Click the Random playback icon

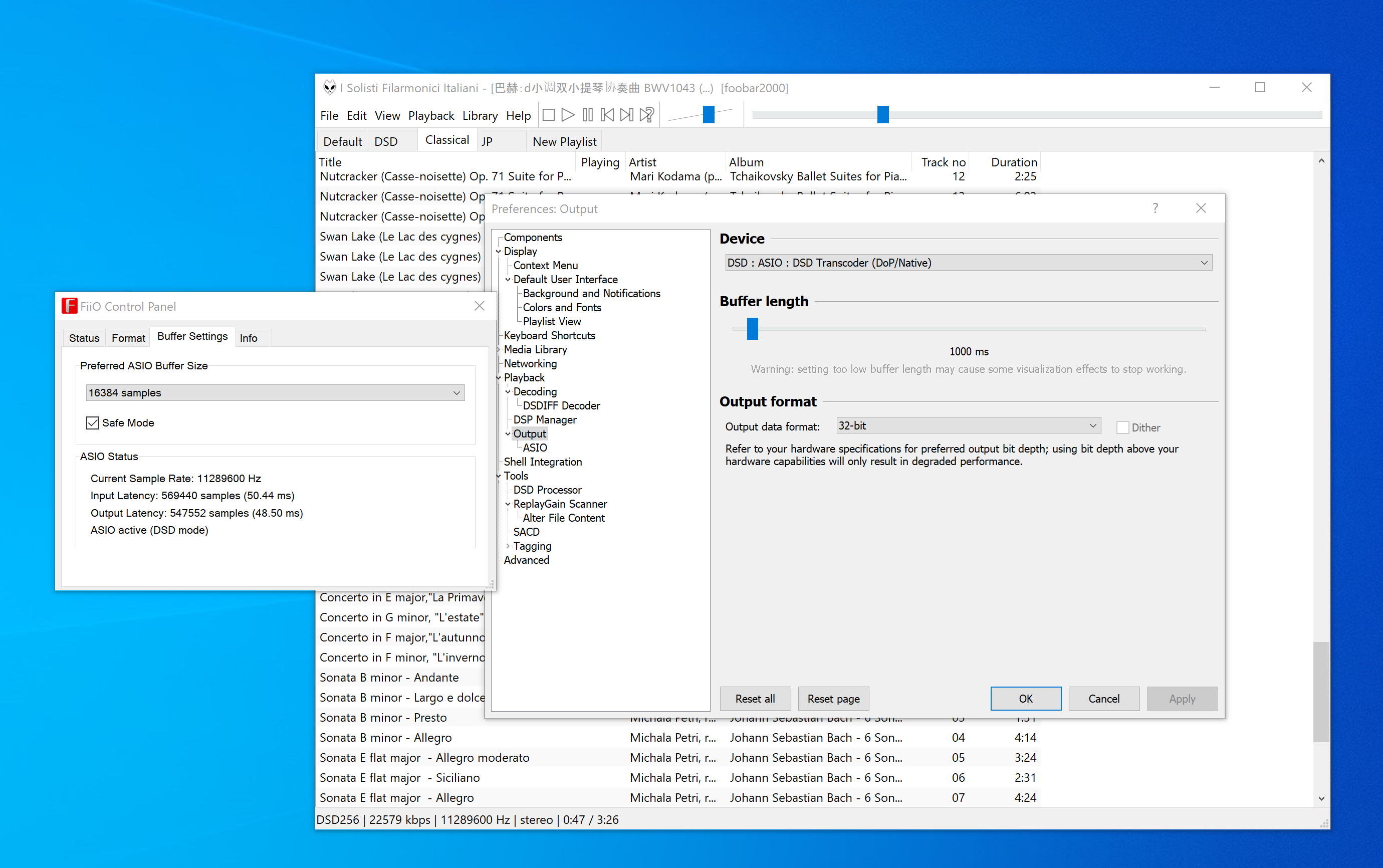647,115
